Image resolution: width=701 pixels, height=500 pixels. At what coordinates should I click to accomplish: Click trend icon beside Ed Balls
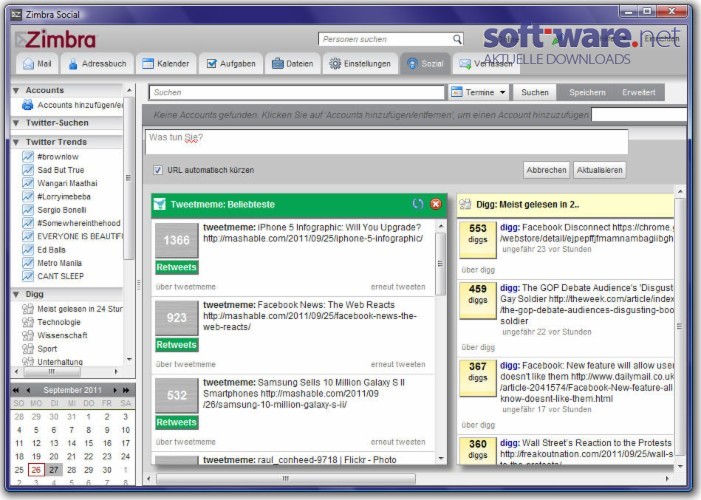tap(28, 250)
